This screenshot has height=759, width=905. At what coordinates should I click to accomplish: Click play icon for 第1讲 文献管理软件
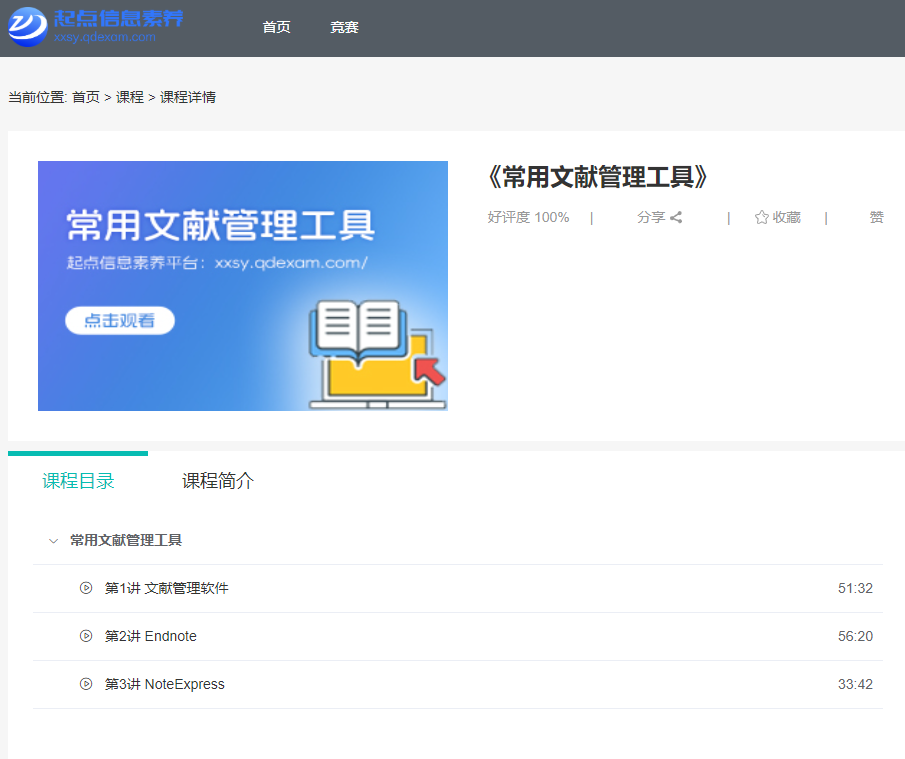coord(86,588)
